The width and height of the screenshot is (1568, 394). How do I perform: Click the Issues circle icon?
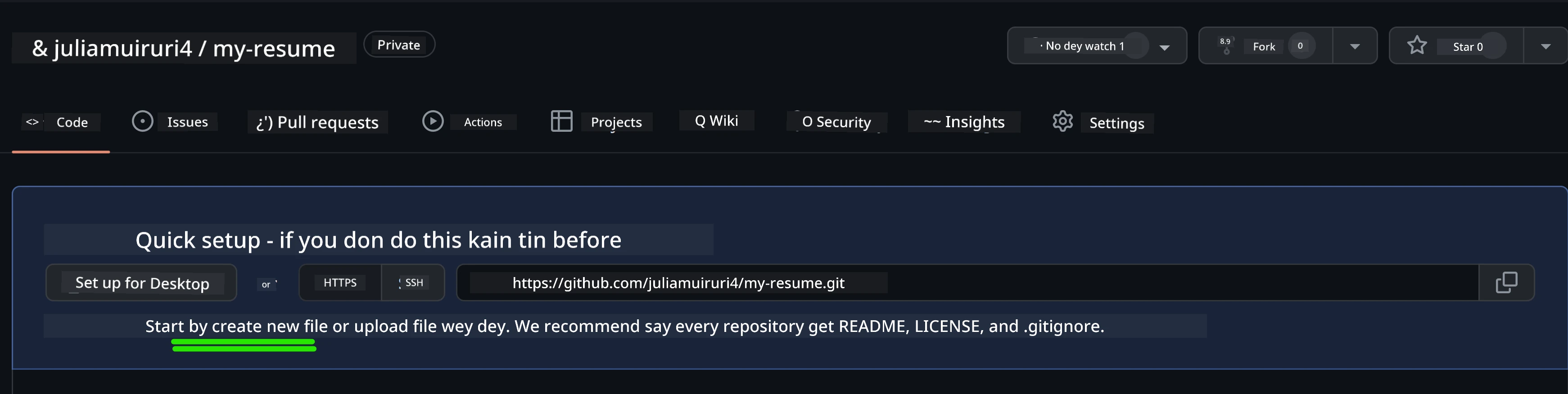(x=142, y=121)
